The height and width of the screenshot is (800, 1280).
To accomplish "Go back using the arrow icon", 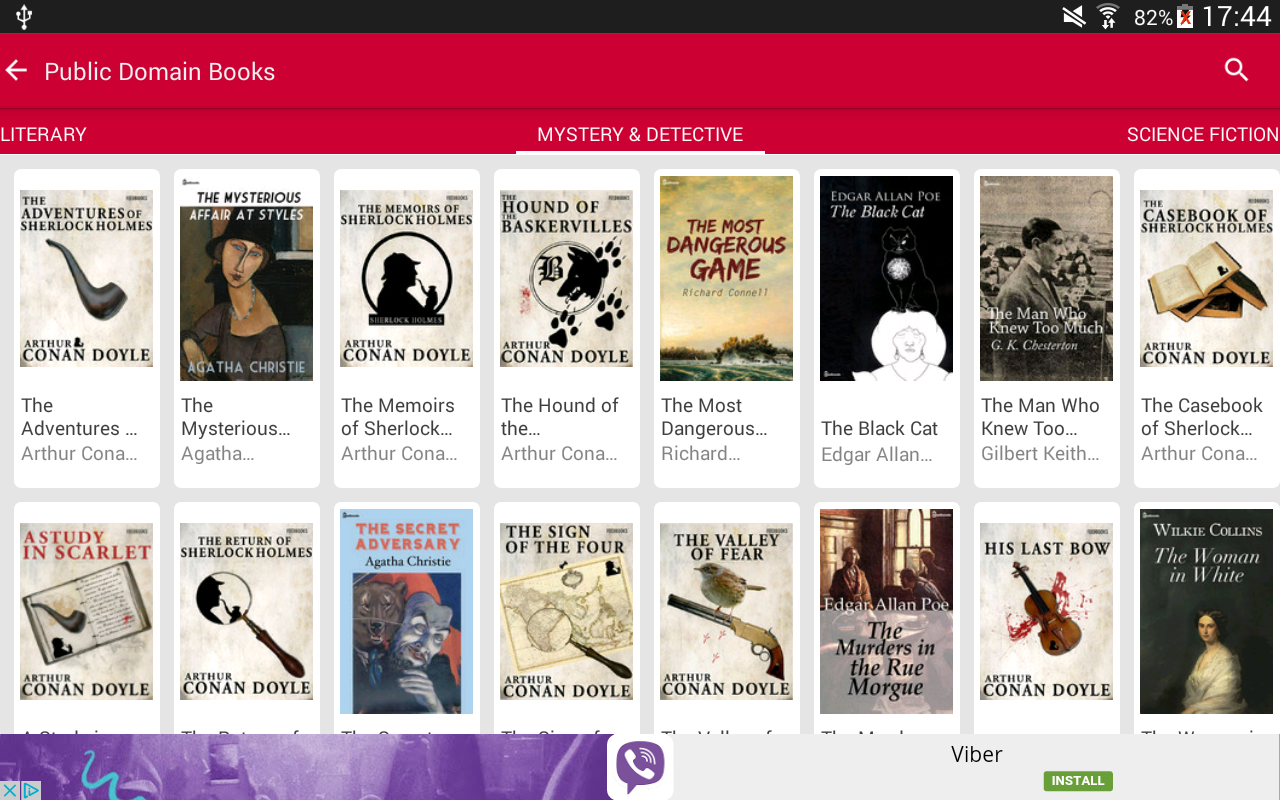I will (x=16, y=70).
